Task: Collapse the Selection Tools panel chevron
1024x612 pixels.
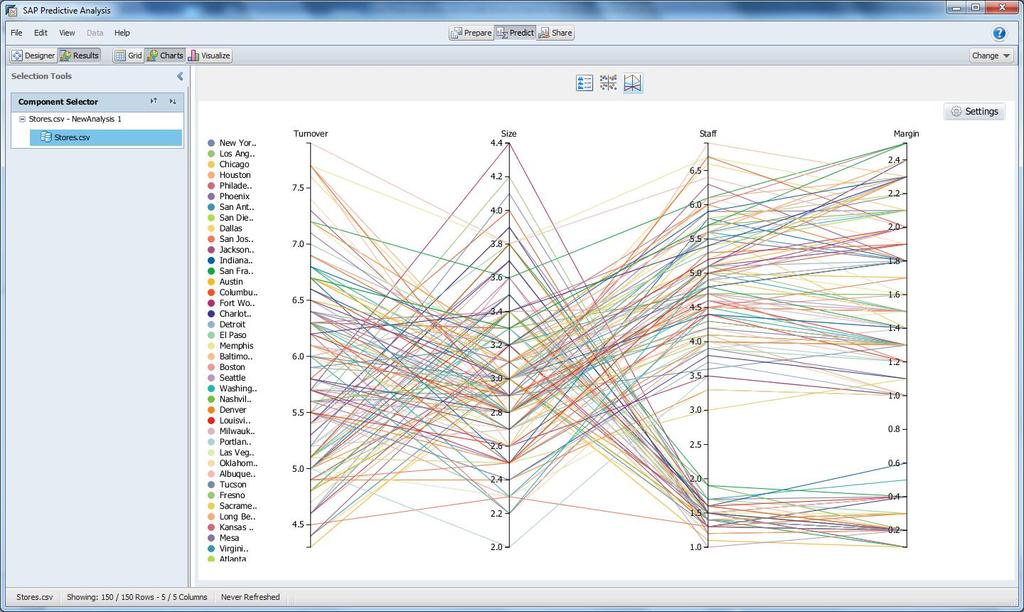Action: tap(180, 76)
